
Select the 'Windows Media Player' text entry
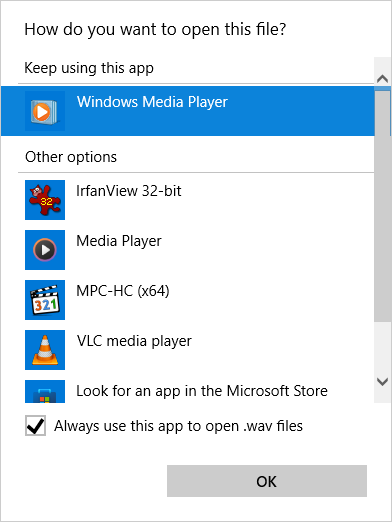click(152, 102)
